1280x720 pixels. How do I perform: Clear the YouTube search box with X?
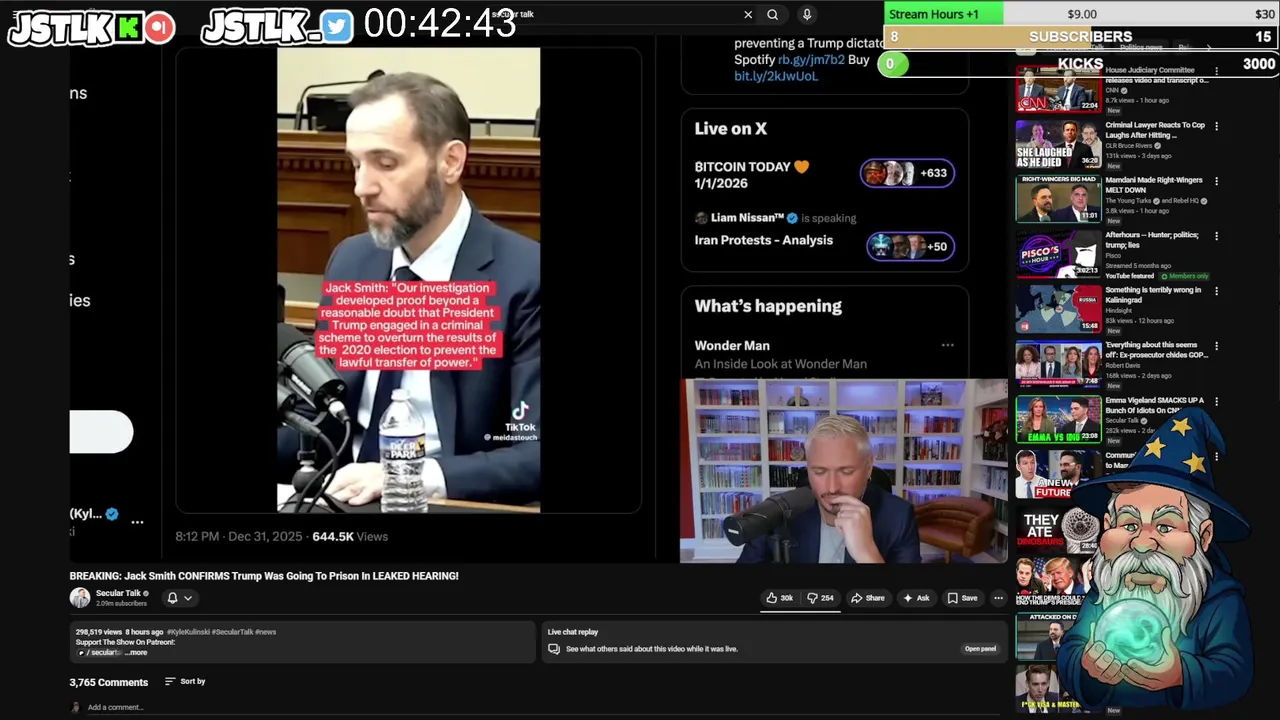click(748, 14)
